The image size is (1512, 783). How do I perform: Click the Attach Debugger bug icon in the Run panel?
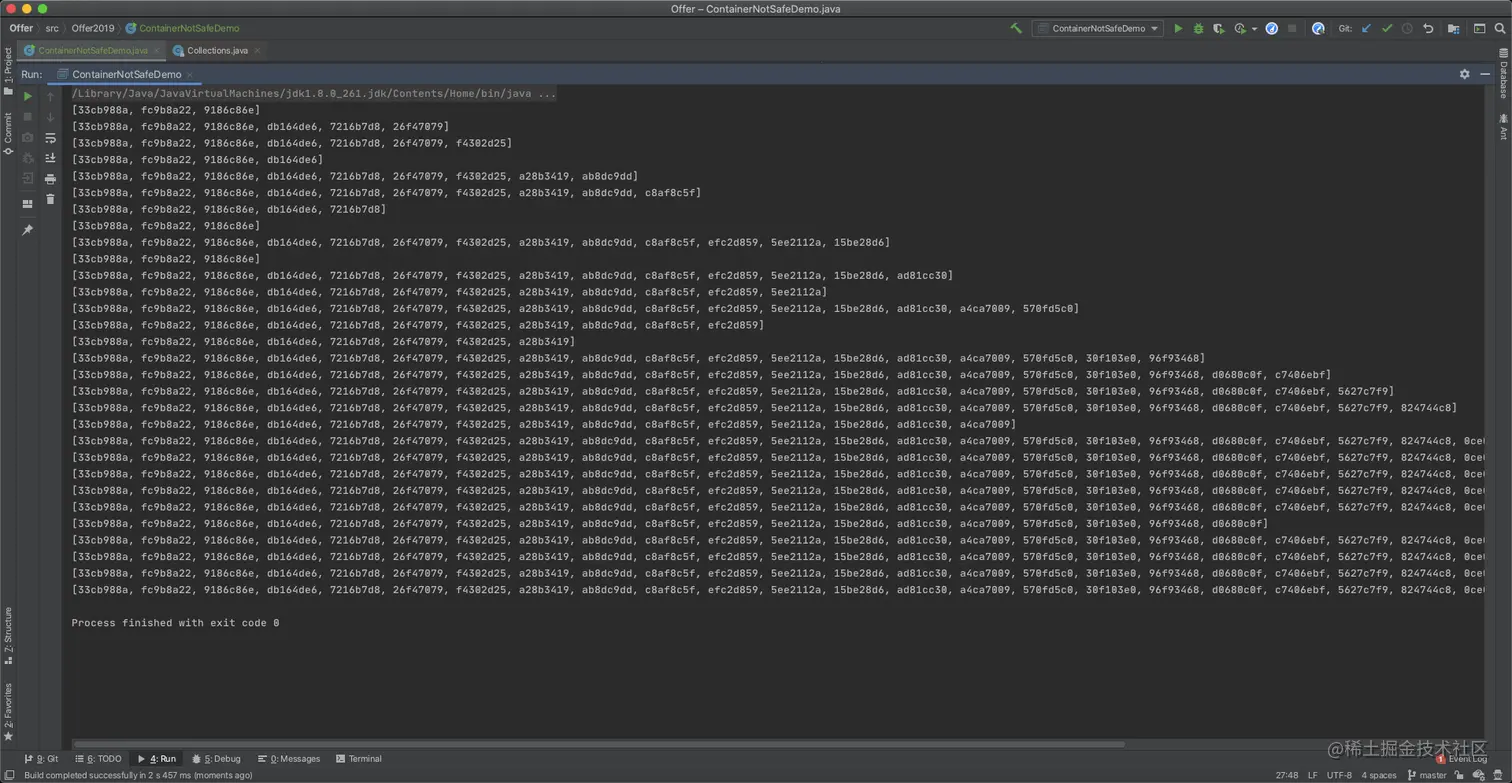pos(28,158)
